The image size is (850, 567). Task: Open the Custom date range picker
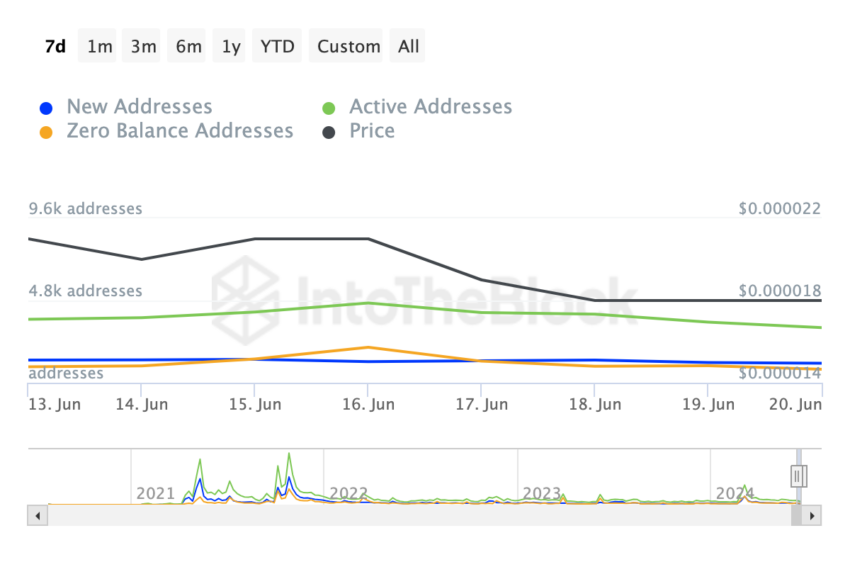[x=349, y=46]
